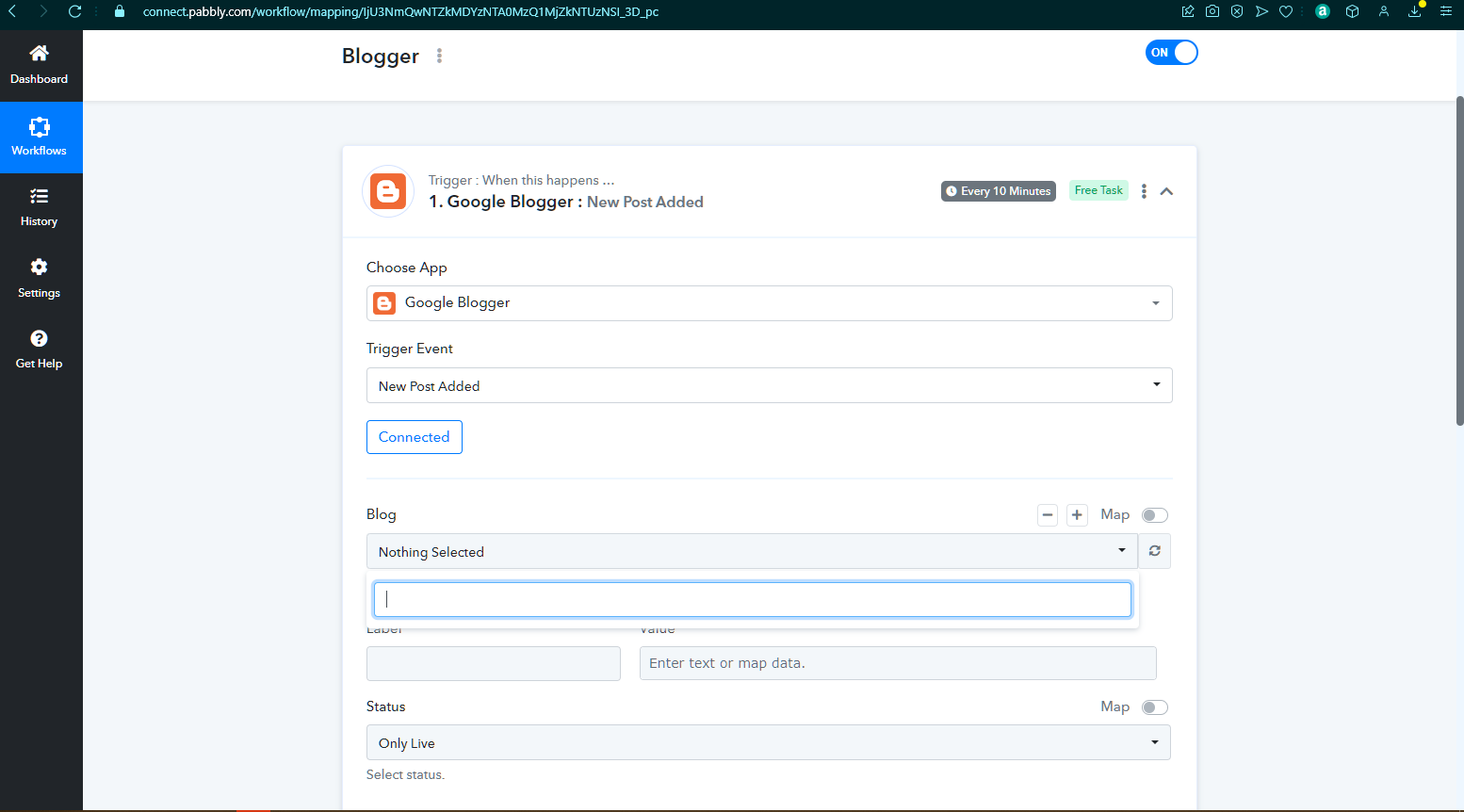Click the 'Enter text or map data' value field

pyautogui.click(x=898, y=663)
